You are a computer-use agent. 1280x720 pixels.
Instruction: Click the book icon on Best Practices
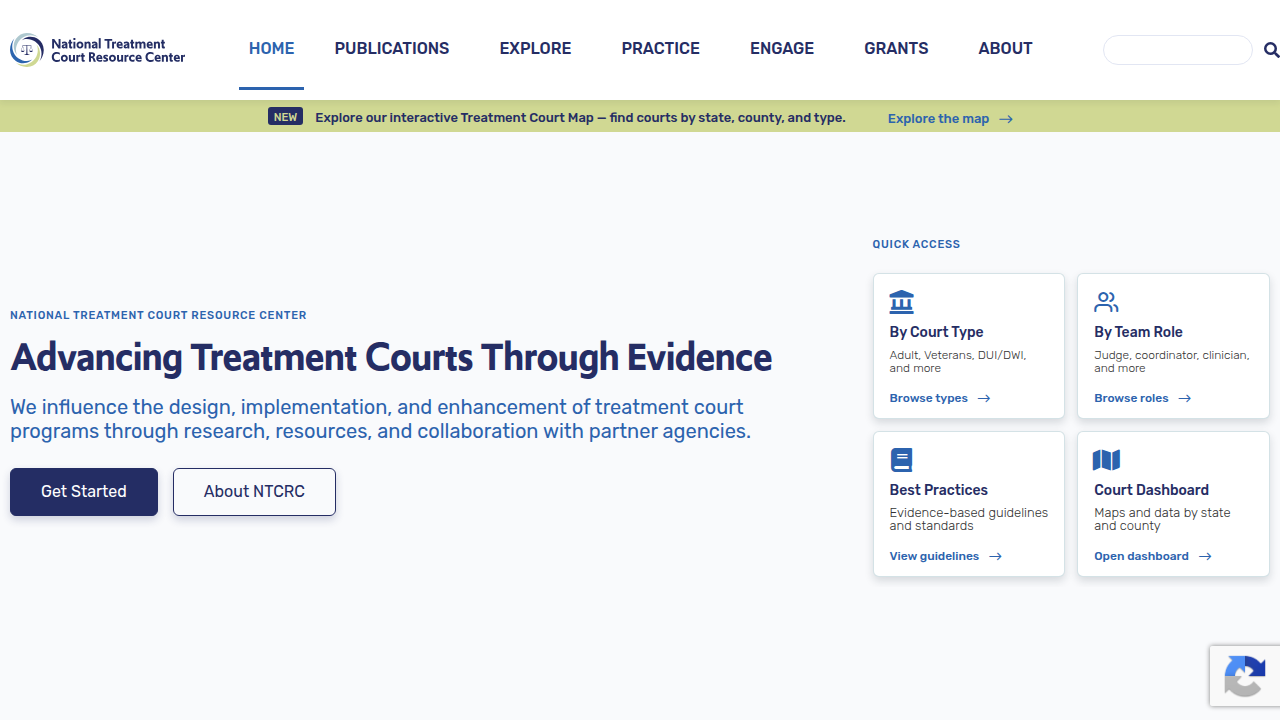tap(901, 460)
